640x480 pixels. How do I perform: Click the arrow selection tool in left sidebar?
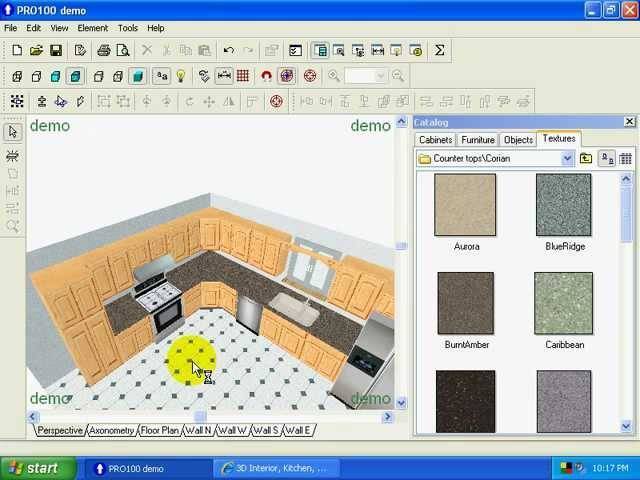[13, 132]
